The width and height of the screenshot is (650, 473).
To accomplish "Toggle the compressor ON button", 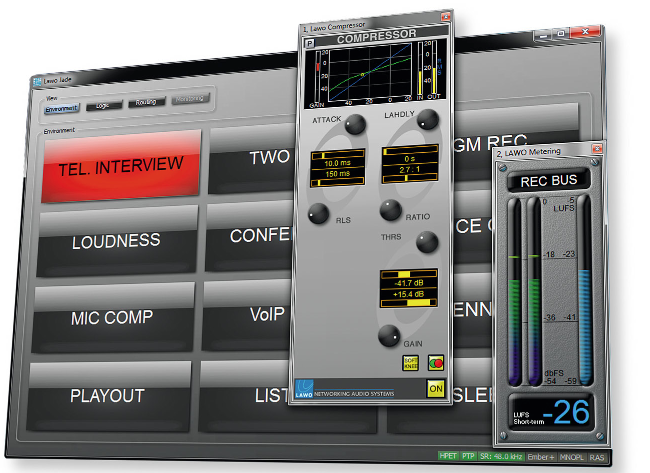I will (436, 389).
